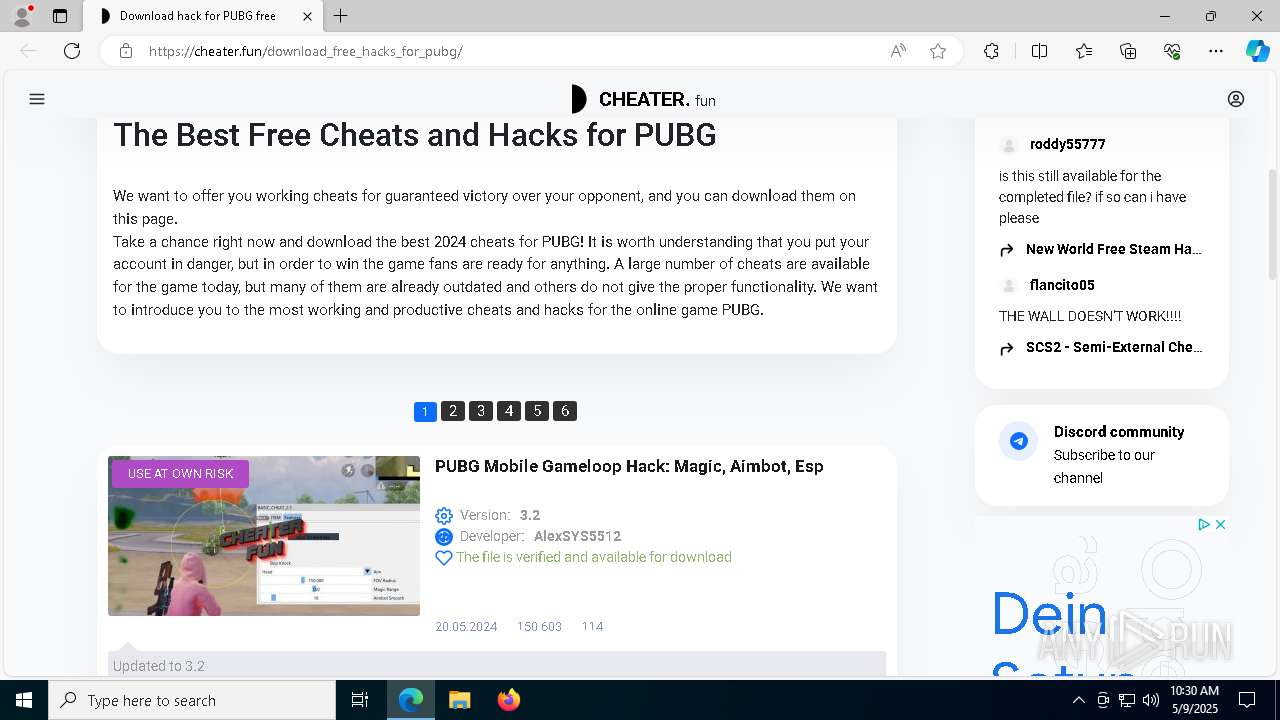
Task: Go to pagination page 2
Action: pyautogui.click(x=453, y=411)
